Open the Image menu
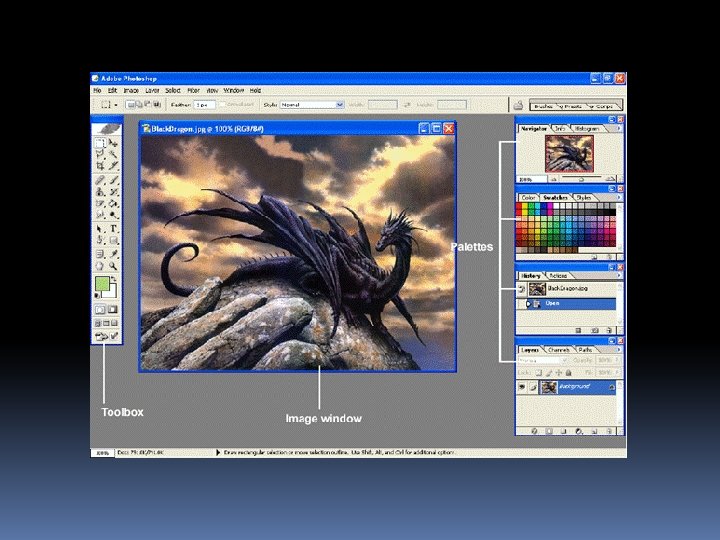 (131, 90)
